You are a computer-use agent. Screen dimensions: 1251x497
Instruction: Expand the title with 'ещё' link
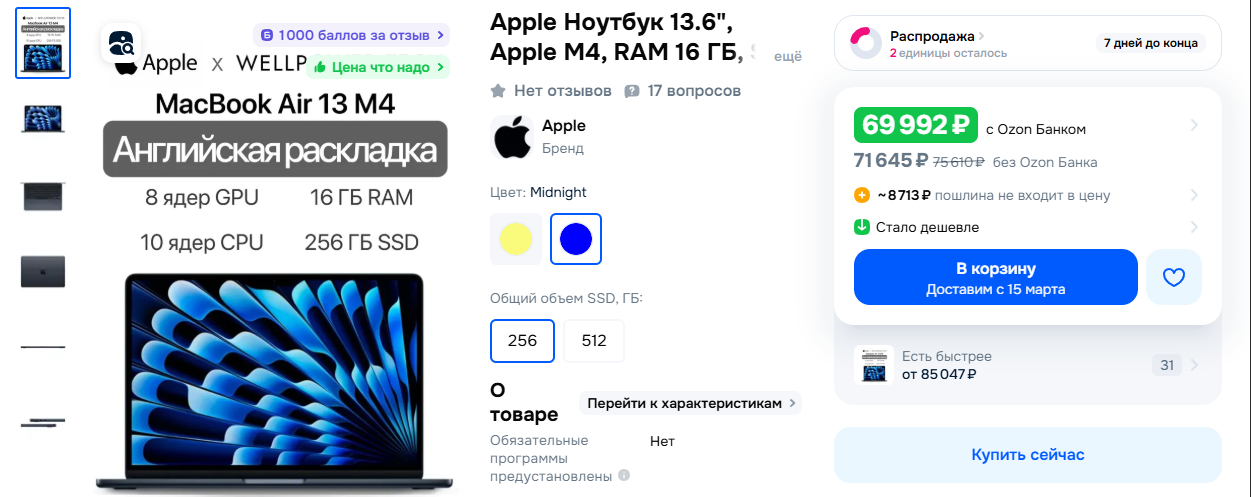coord(789,57)
